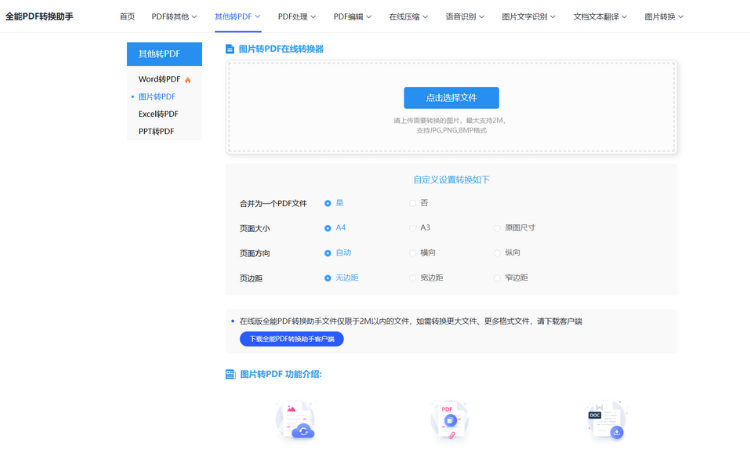Expand the PDF转其他 dropdown menu

(177, 17)
